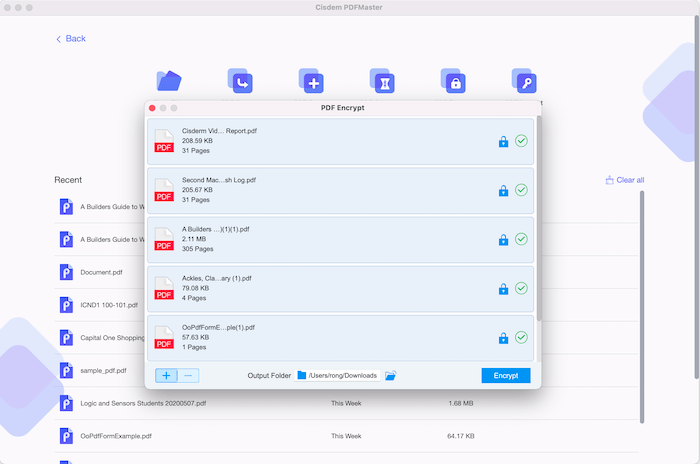The height and width of the screenshot is (464, 700).
Task: Go back using the Back link
Action: coord(71,39)
